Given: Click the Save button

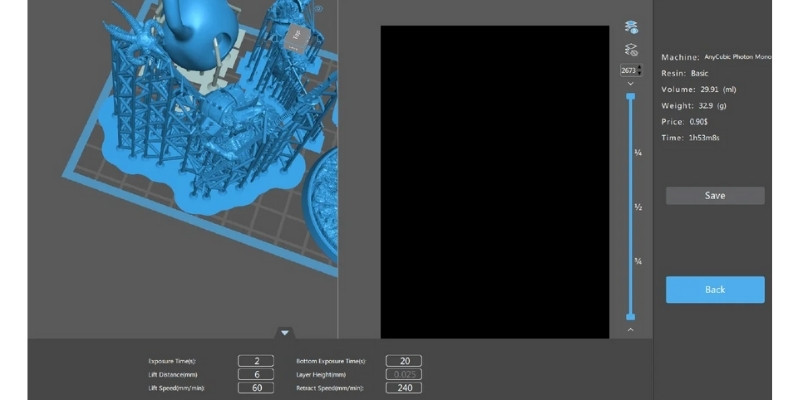Looking at the screenshot, I should [715, 195].
